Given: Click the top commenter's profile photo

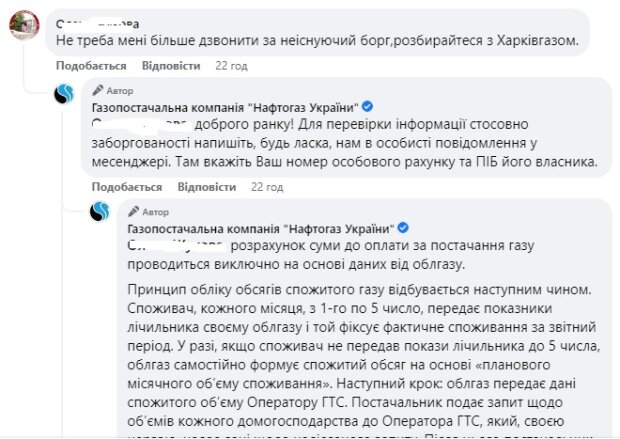Looking at the screenshot, I should click(23, 25).
